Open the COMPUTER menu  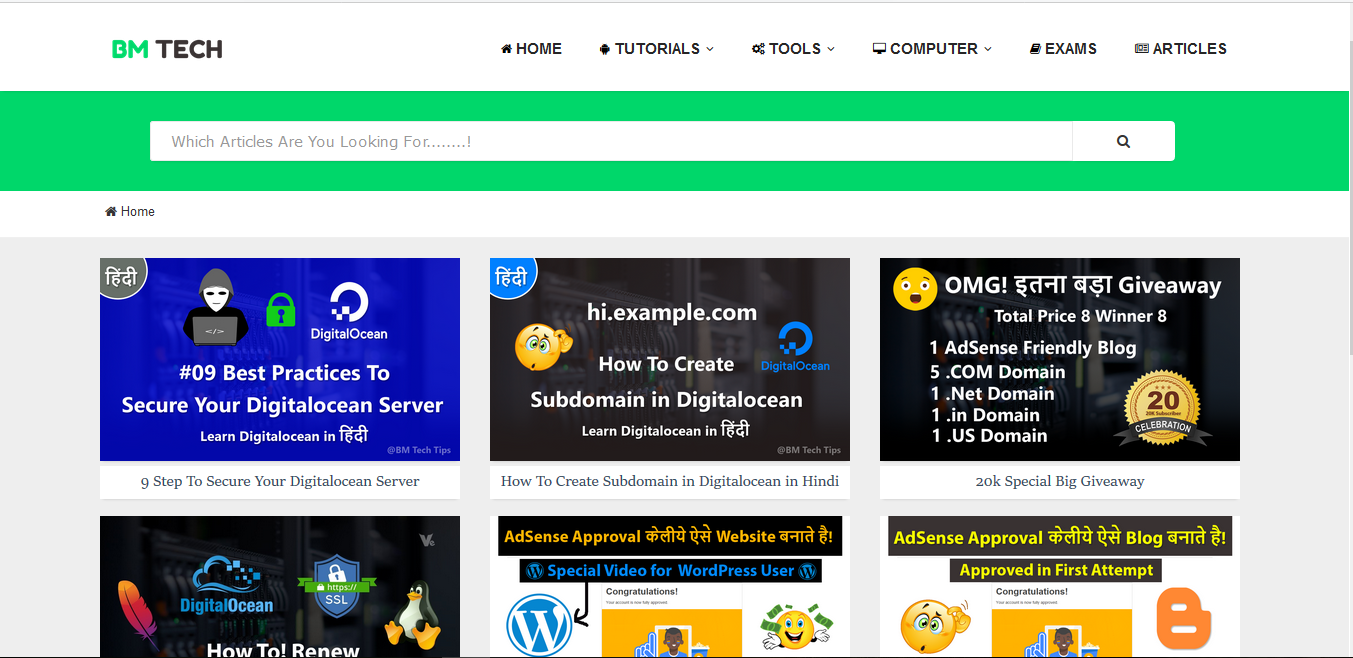tap(932, 49)
